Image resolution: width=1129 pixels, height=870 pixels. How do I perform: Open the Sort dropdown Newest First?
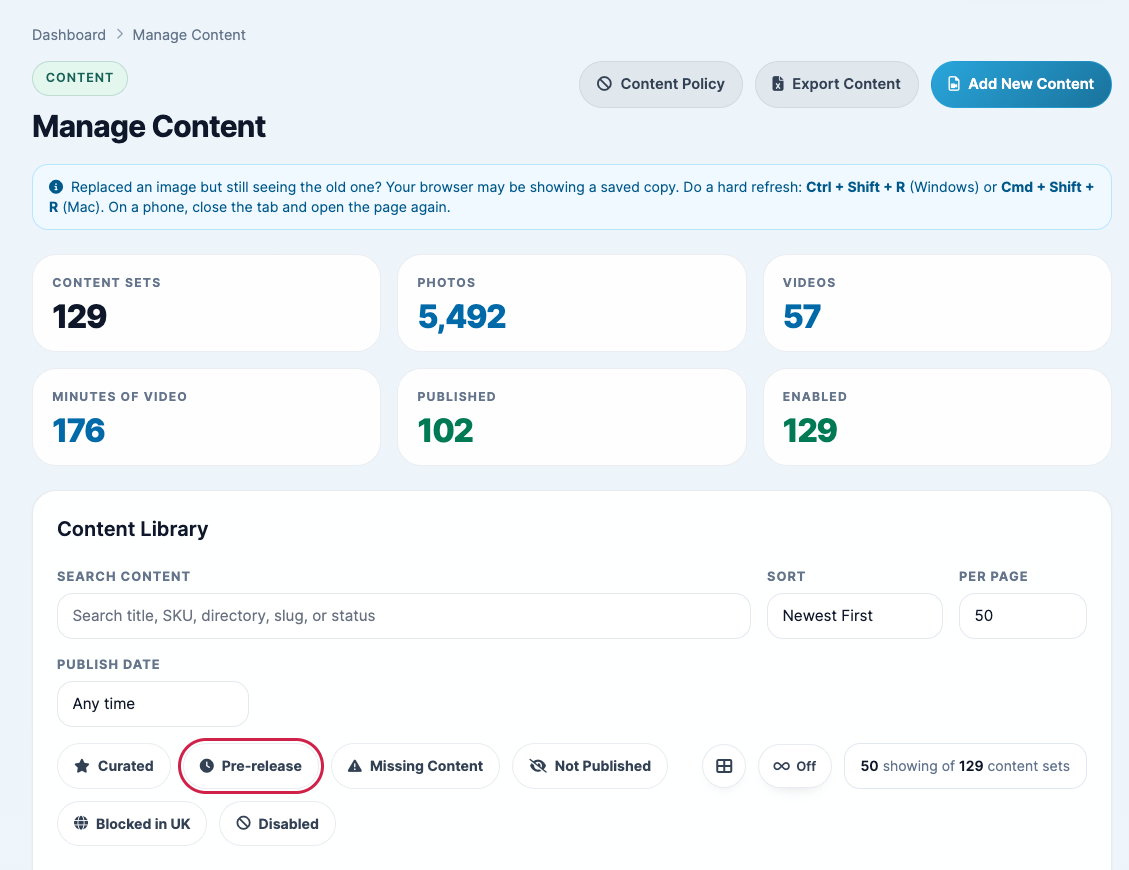click(x=855, y=616)
